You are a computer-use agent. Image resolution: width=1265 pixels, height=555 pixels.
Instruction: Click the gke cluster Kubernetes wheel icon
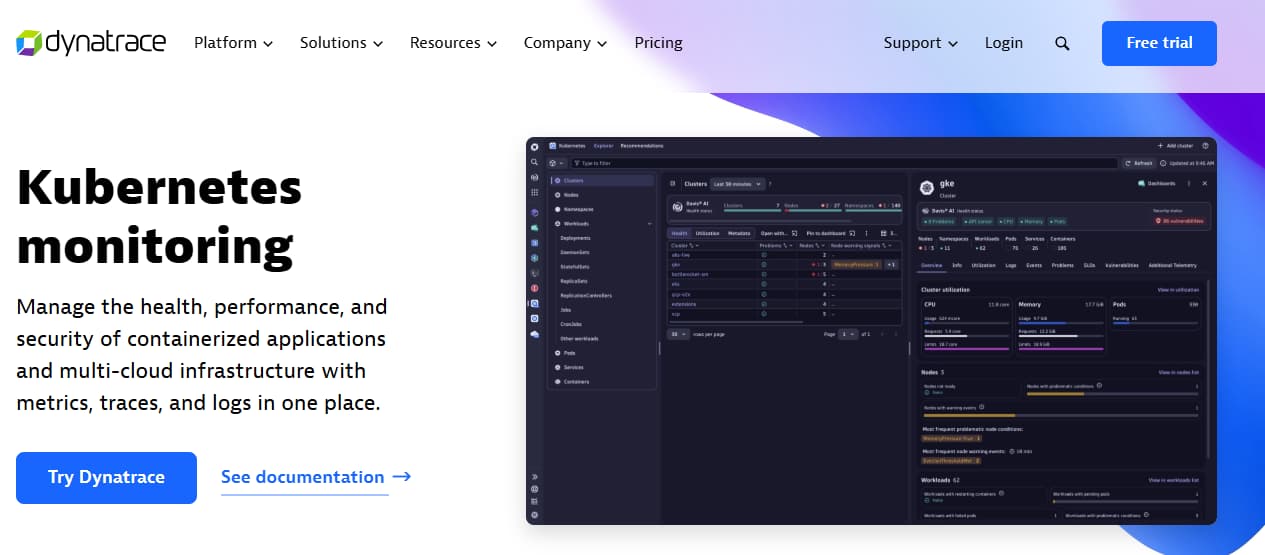point(926,186)
